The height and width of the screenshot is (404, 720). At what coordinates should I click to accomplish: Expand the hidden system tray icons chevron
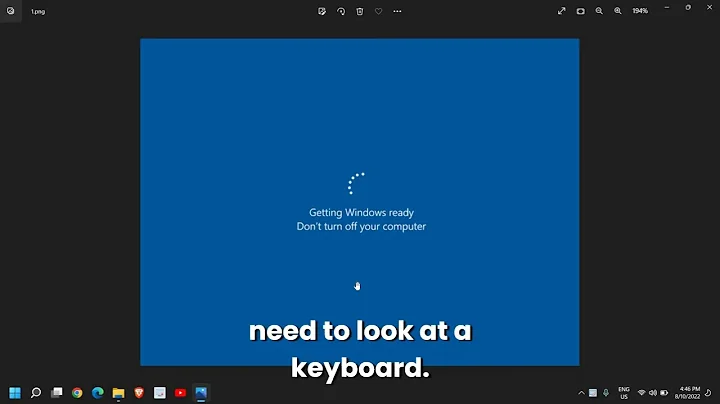581,393
